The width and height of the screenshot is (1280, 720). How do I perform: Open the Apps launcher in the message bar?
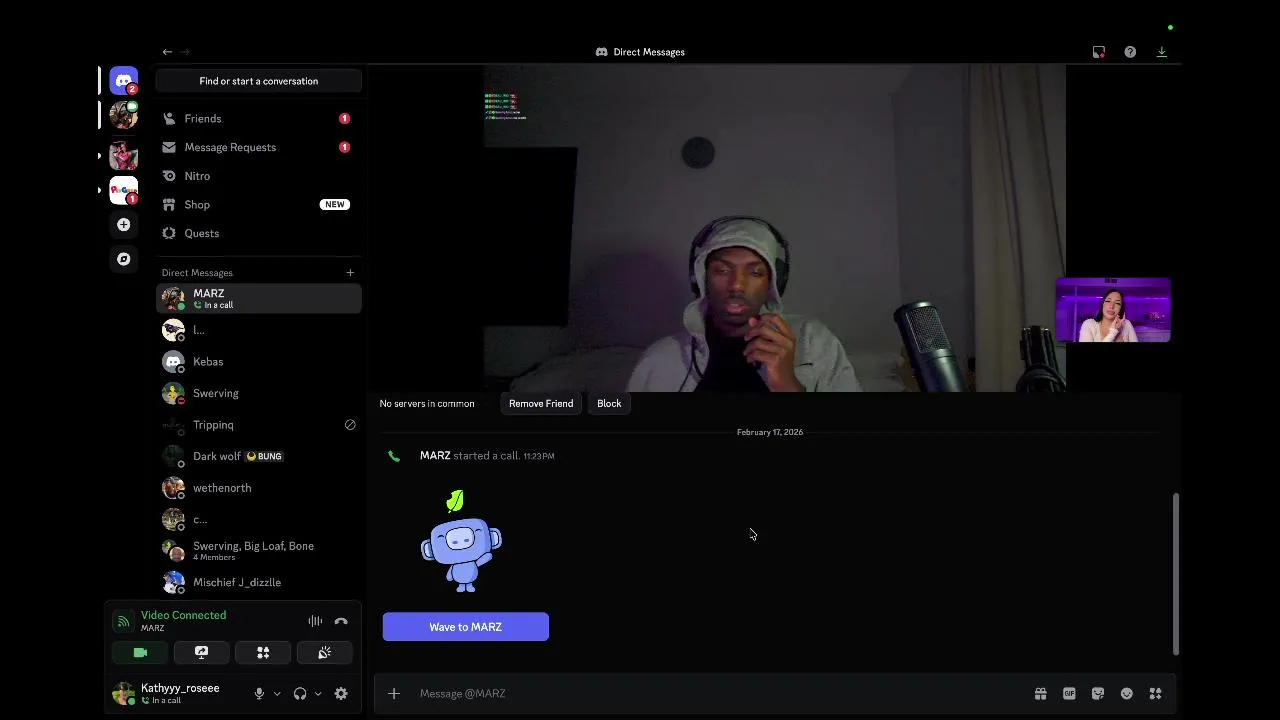[1156, 693]
